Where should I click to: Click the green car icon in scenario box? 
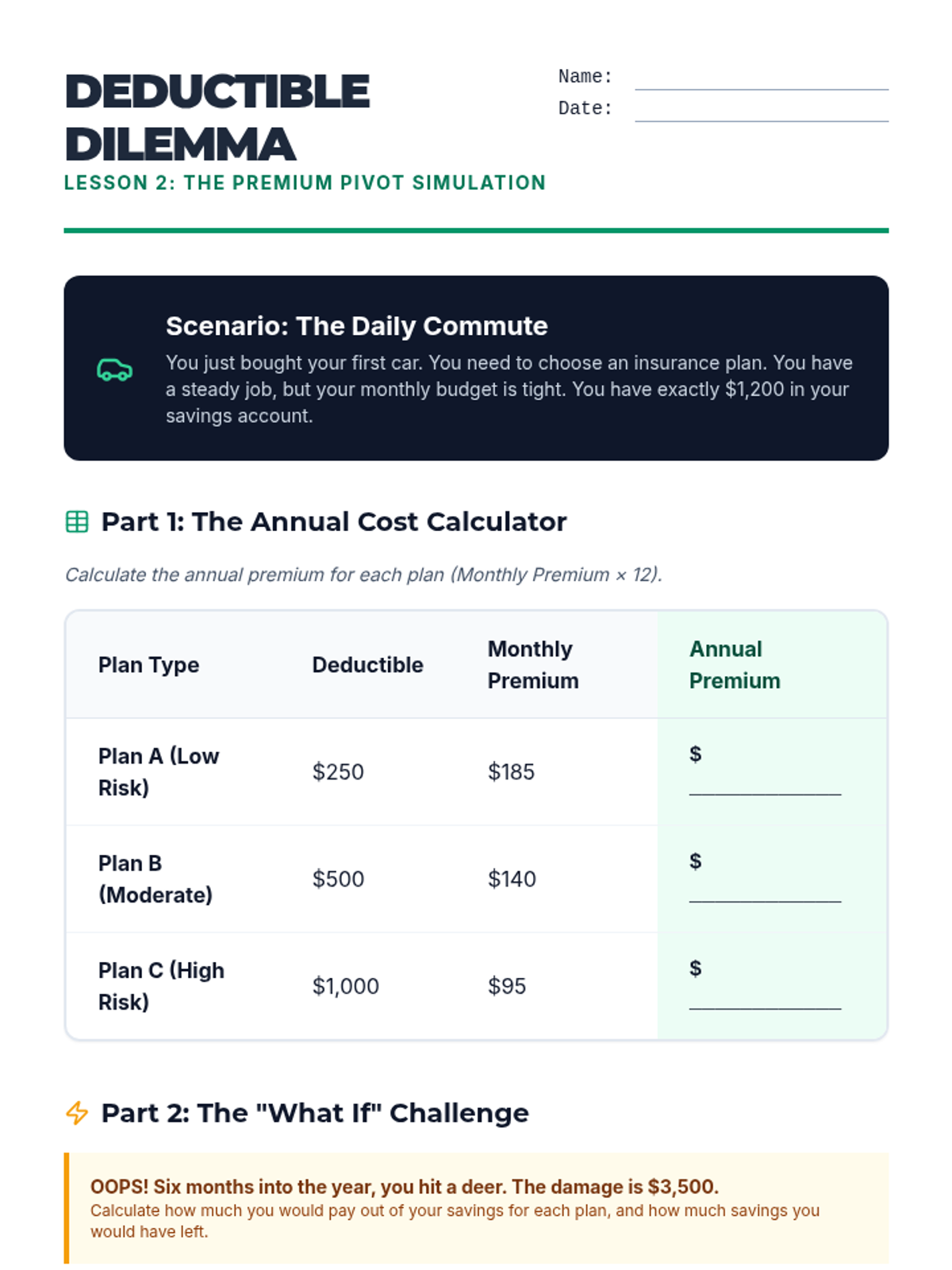tap(114, 369)
